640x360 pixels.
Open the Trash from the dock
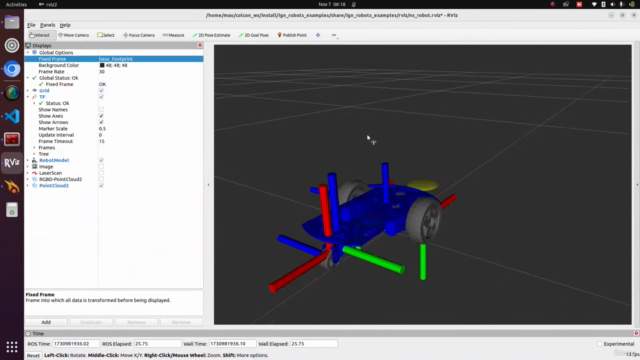pos(12,210)
